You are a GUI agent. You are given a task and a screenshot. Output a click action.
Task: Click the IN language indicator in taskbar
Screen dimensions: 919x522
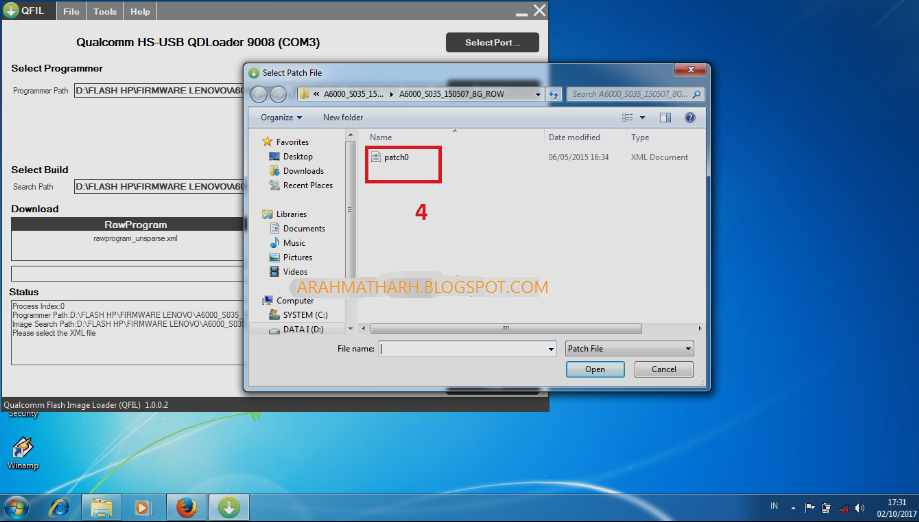point(774,506)
